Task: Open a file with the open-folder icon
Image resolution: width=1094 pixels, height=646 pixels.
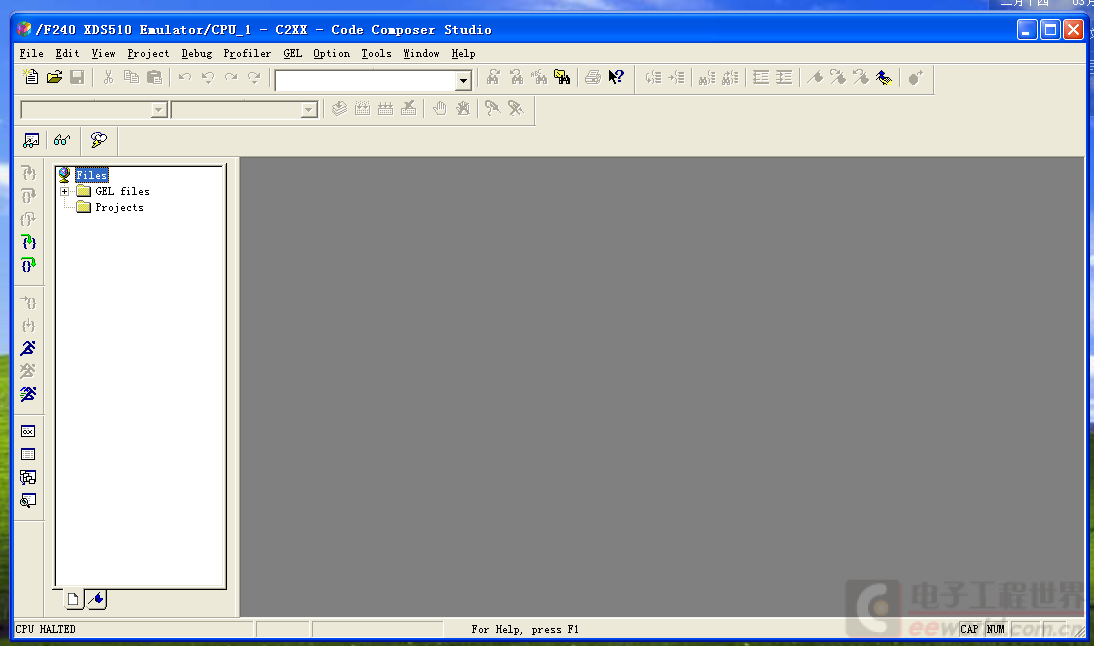Action: 54,77
